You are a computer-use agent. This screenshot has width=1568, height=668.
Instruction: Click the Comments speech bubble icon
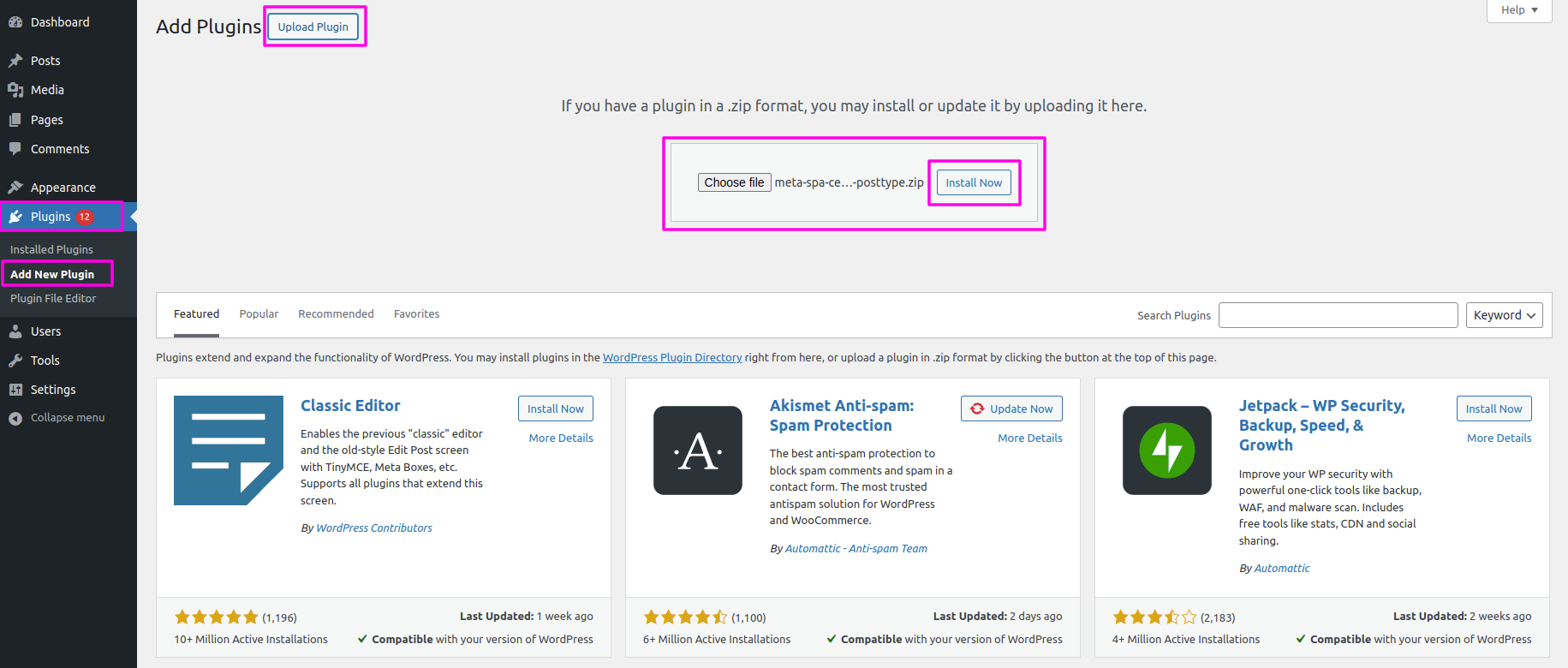click(15, 149)
